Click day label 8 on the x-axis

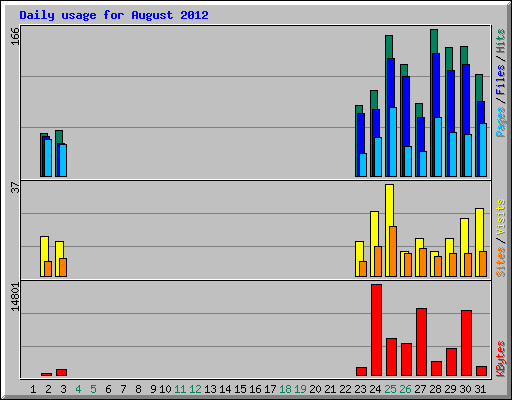coord(138,389)
